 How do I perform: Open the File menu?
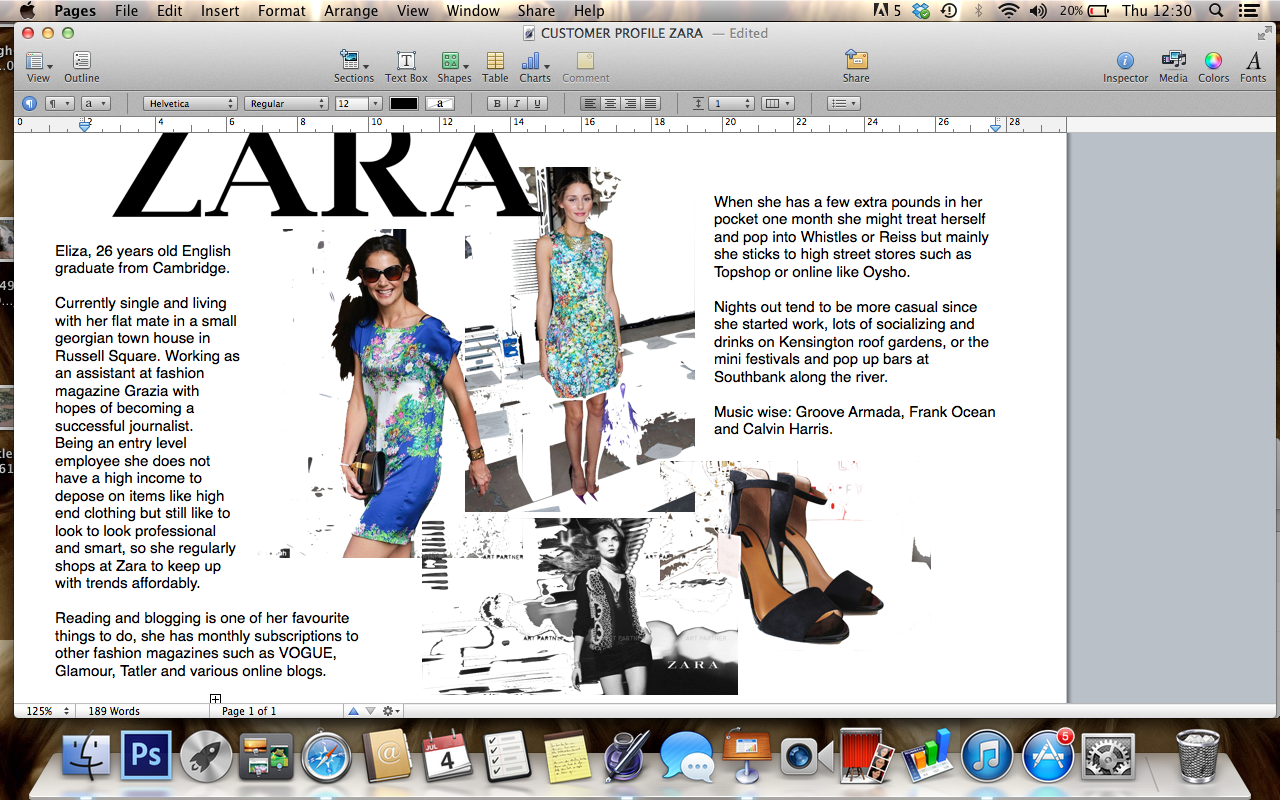point(126,11)
